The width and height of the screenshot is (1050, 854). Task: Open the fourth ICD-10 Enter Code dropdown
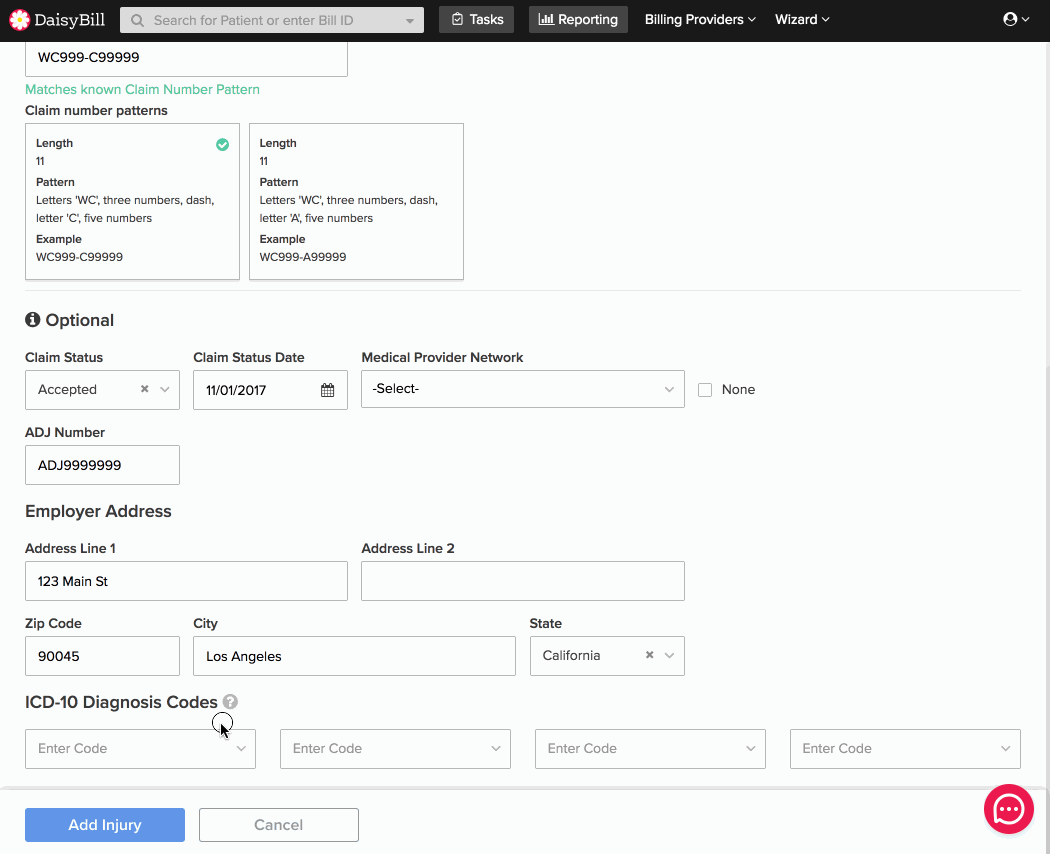[x=905, y=749]
